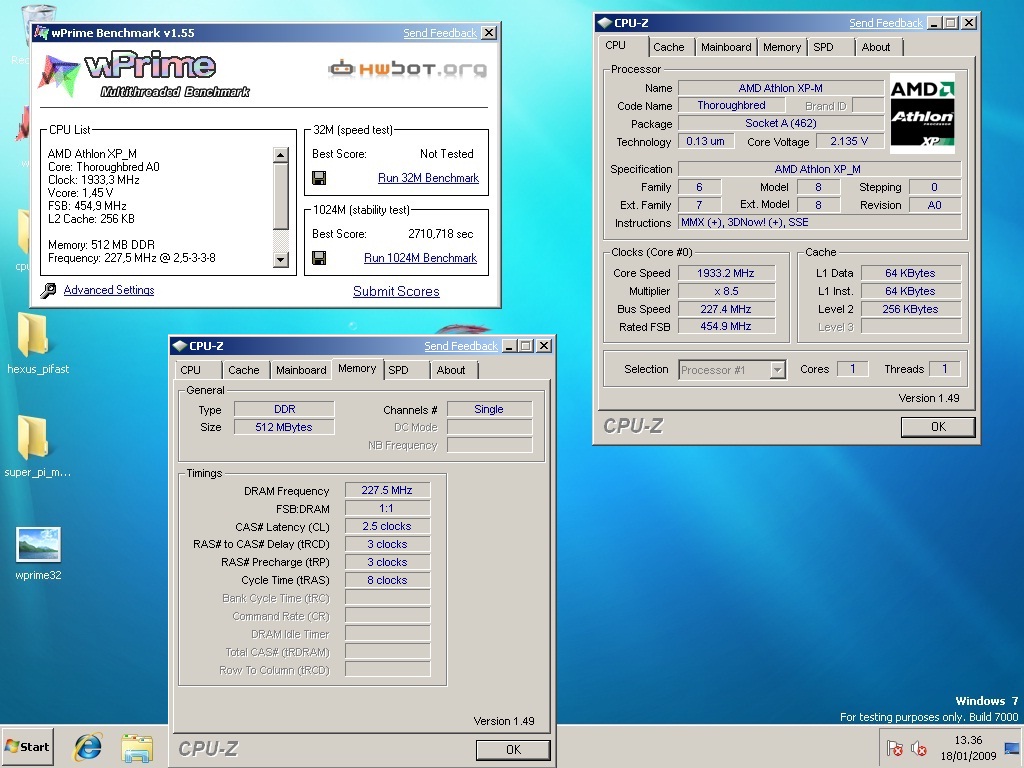Switch to Mainboard tab in CPU-Z CPU window
This screenshot has height=768, width=1024.
[726, 47]
